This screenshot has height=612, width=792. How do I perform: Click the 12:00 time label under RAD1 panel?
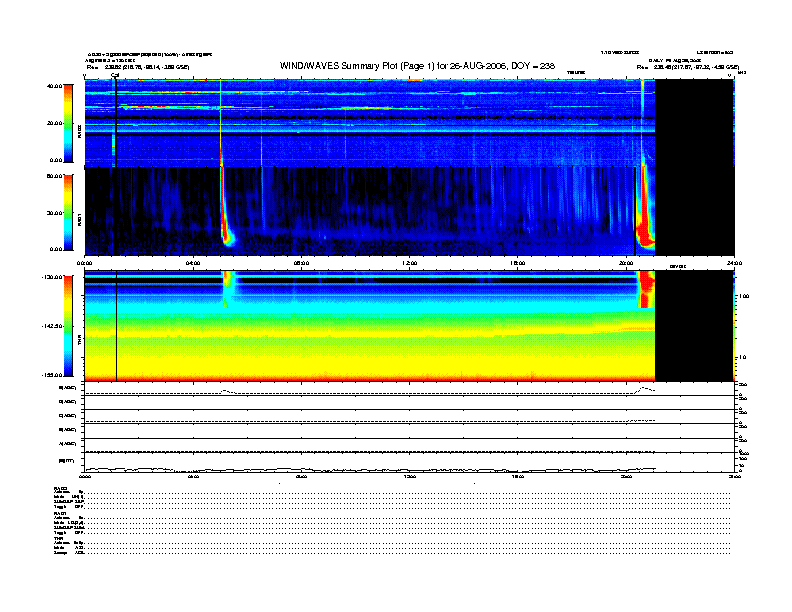click(410, 263)
